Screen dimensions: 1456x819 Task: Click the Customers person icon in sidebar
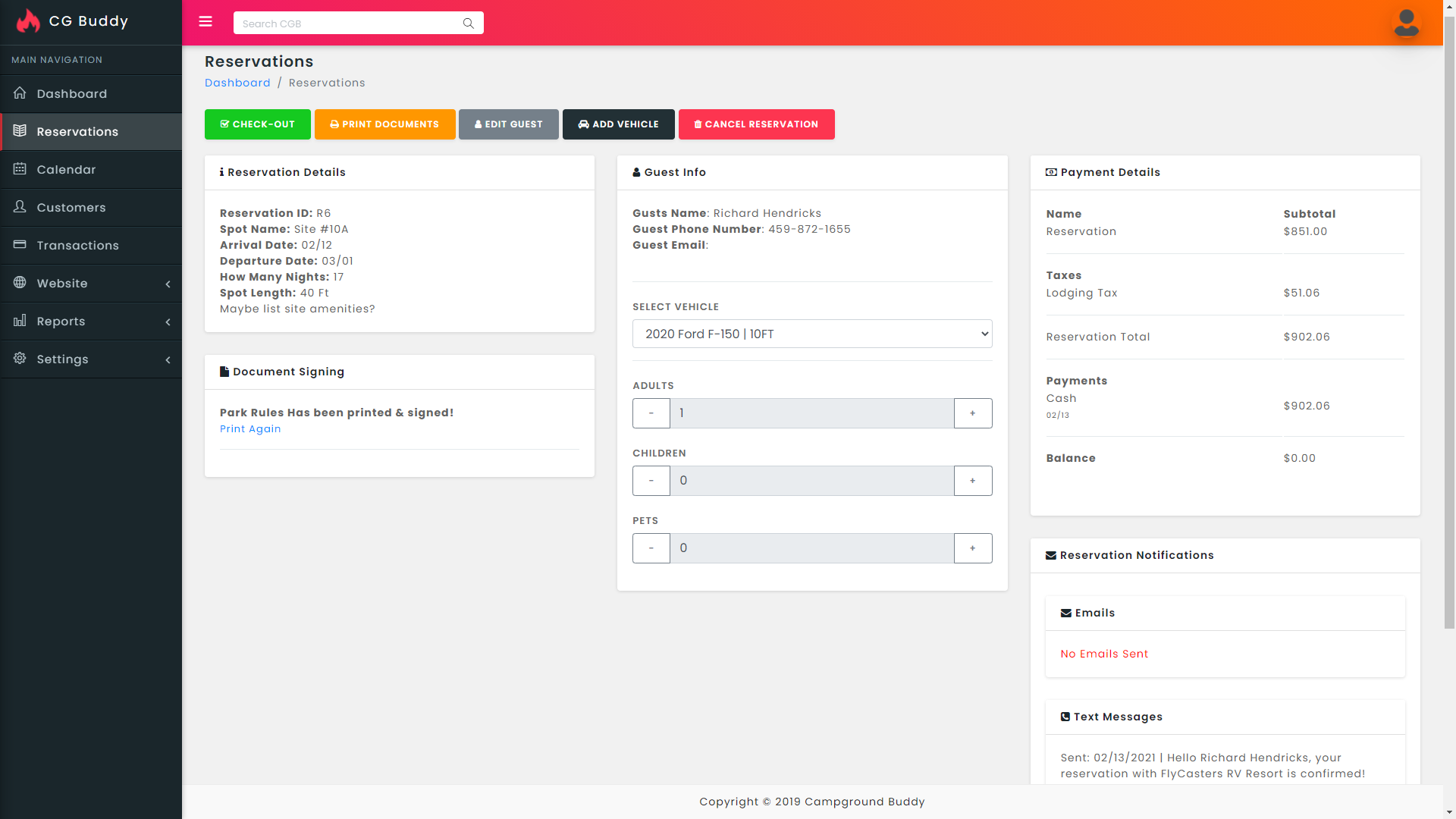point(20,207)
